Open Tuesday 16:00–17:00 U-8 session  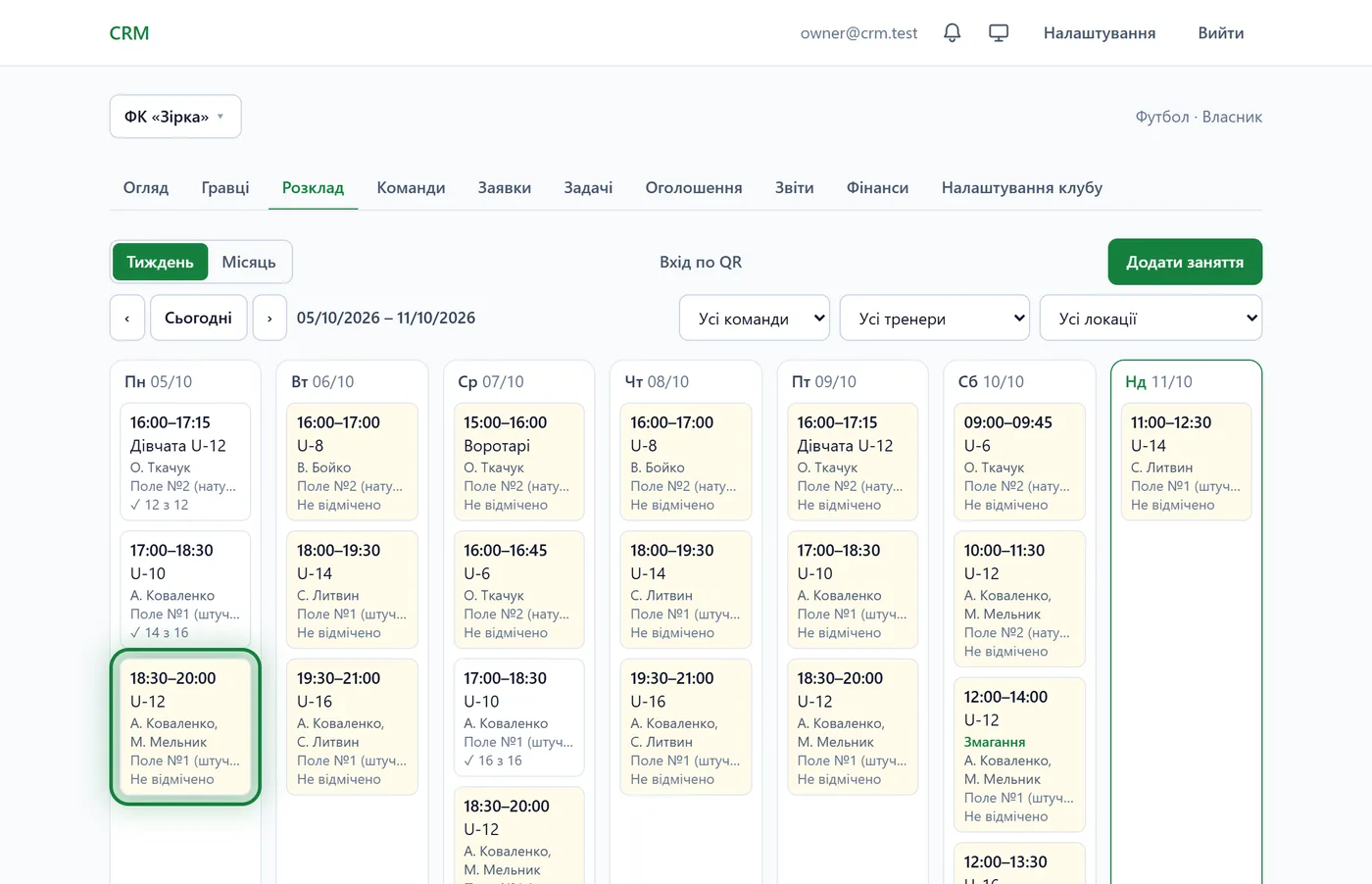point(352,462)
